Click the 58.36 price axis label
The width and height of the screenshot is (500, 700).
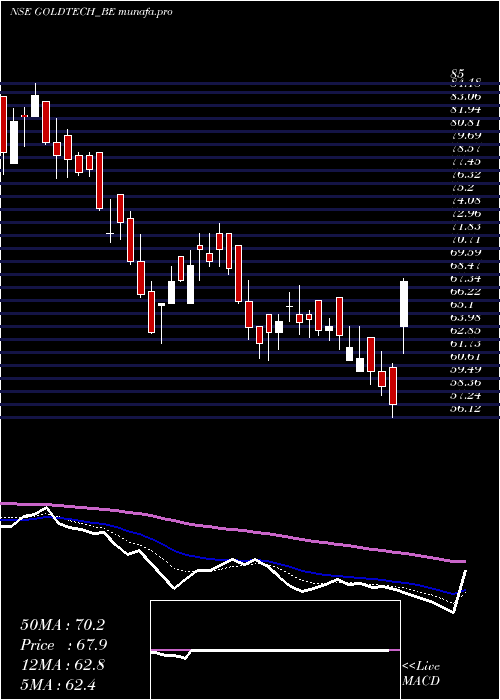(x=466, y=382)
